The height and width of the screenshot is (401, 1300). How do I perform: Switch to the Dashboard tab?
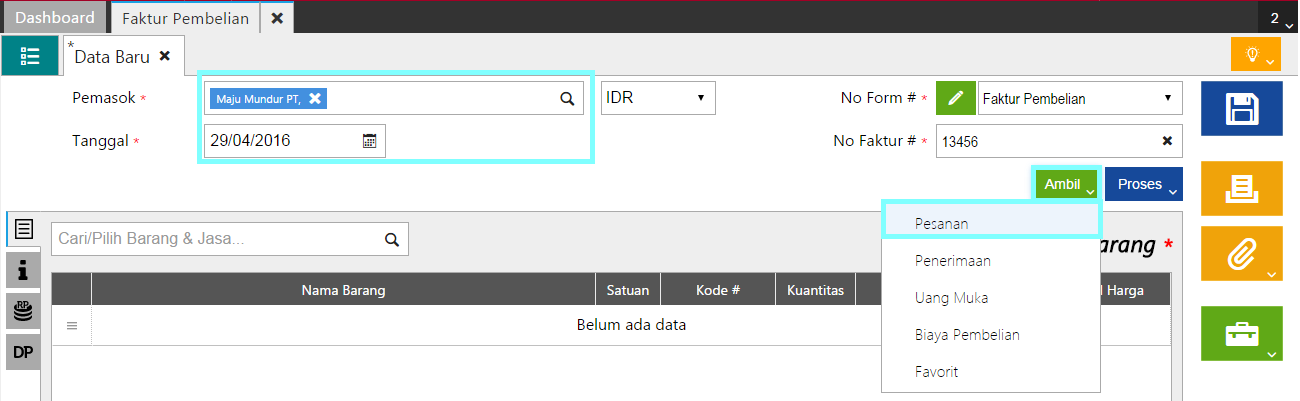(x=55, y=18)
